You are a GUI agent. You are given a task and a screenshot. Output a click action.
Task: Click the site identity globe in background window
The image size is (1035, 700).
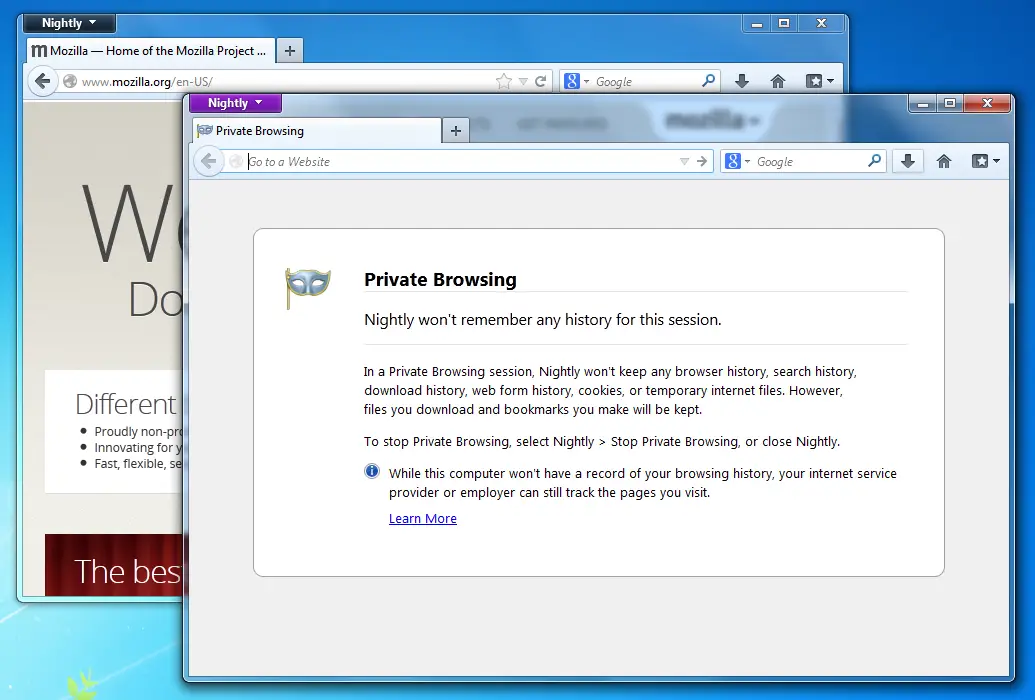coord(70,81)
